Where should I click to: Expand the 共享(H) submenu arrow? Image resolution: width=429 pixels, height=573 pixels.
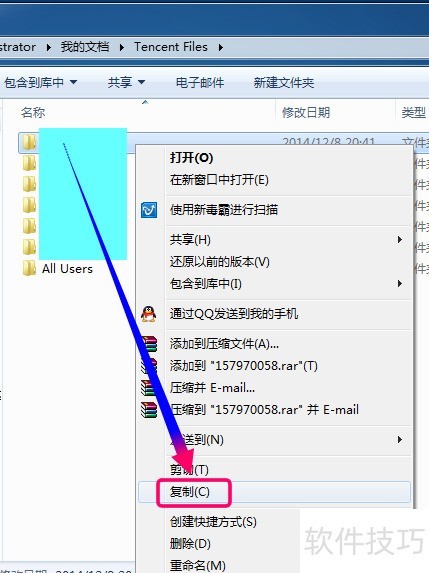[400, 240]
